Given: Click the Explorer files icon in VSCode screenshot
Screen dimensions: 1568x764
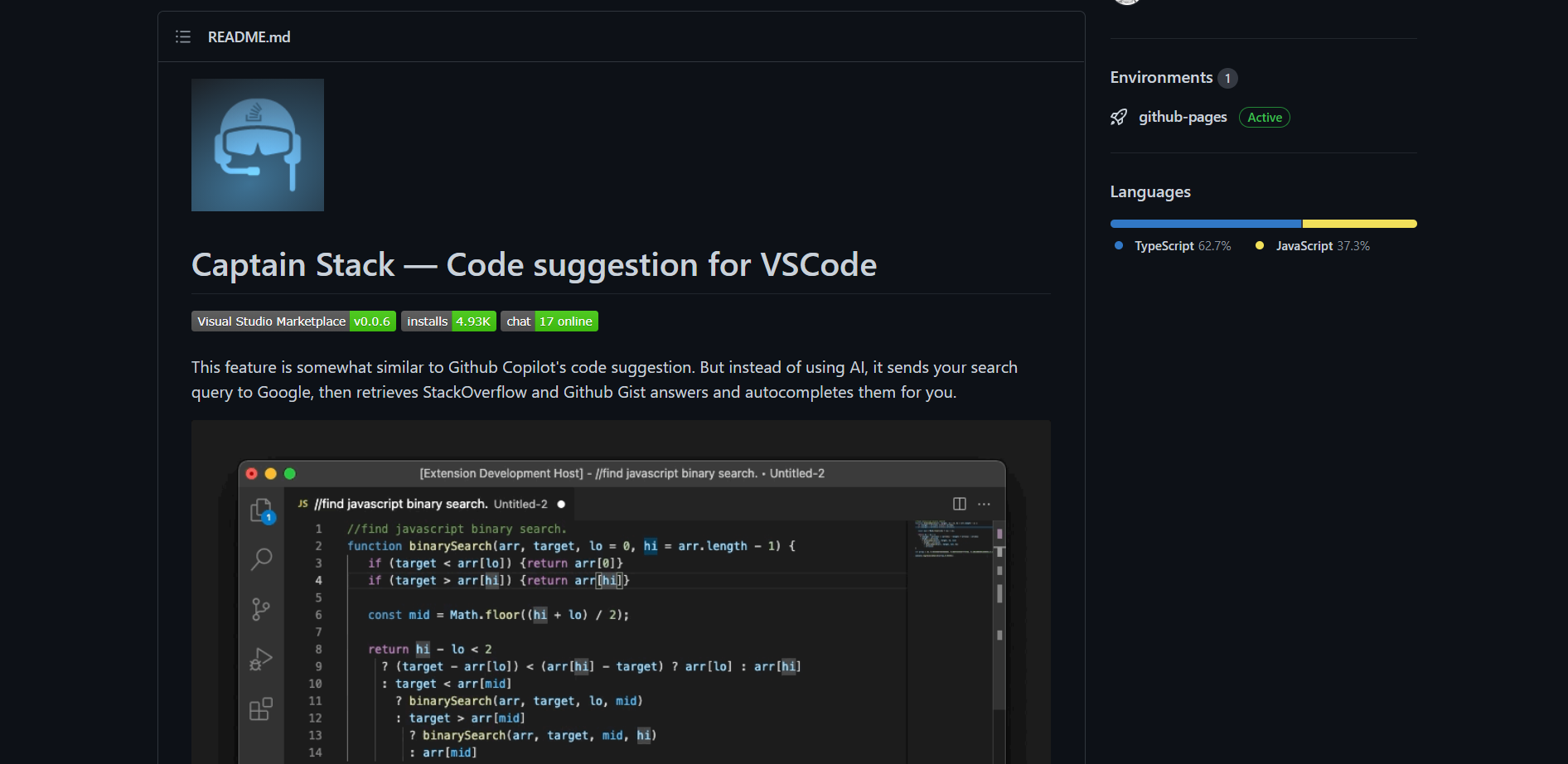Looking at the screenshot, I should [x=262, y=510].
